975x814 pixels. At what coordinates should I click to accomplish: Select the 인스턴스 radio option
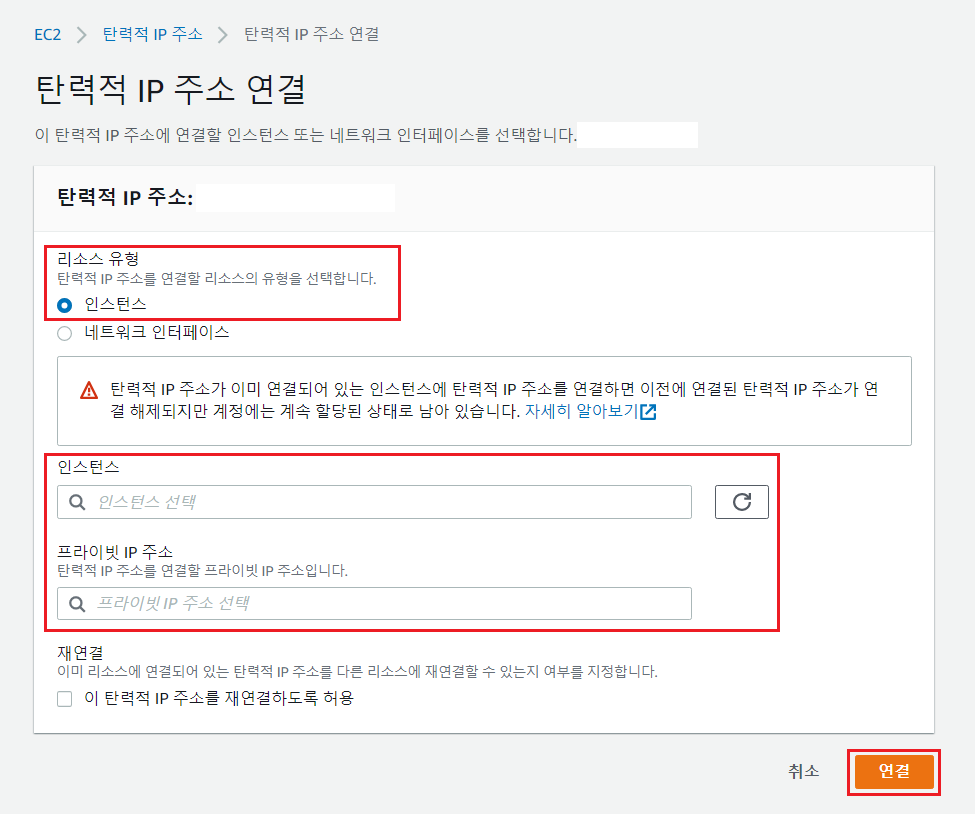[x=65, y=305]
